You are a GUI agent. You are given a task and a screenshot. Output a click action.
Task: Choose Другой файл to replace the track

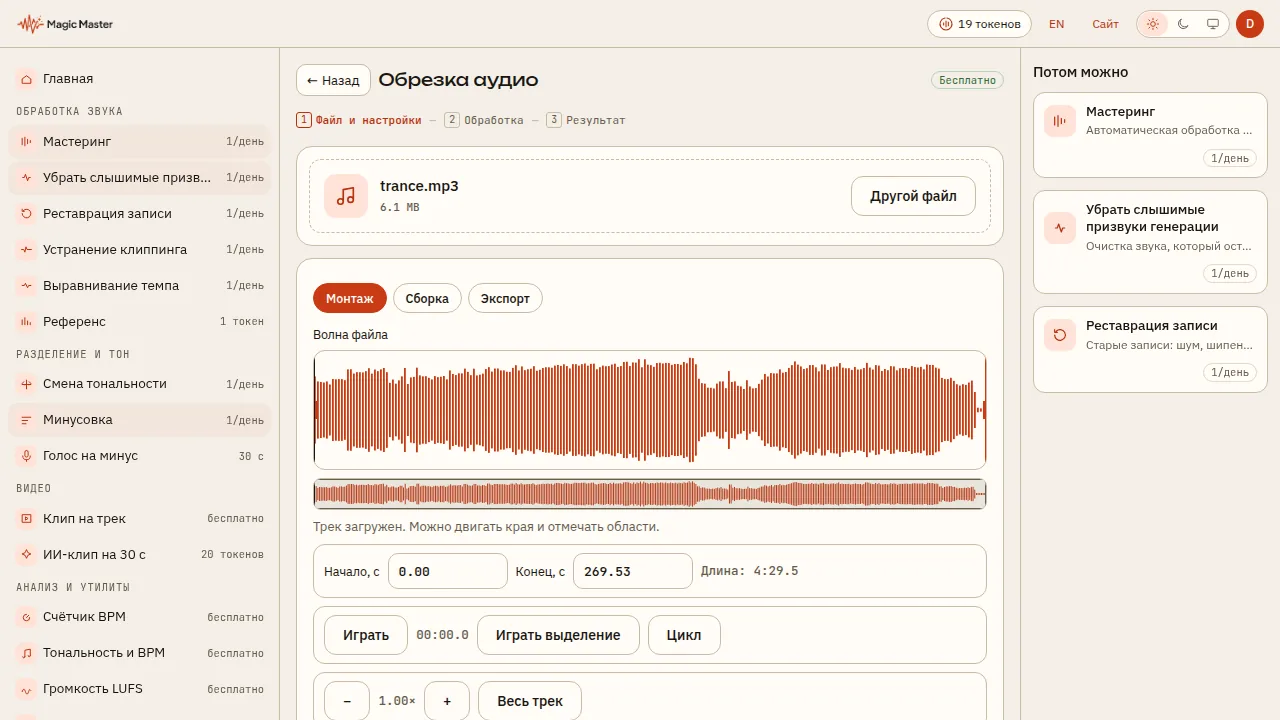click(914, 196)
